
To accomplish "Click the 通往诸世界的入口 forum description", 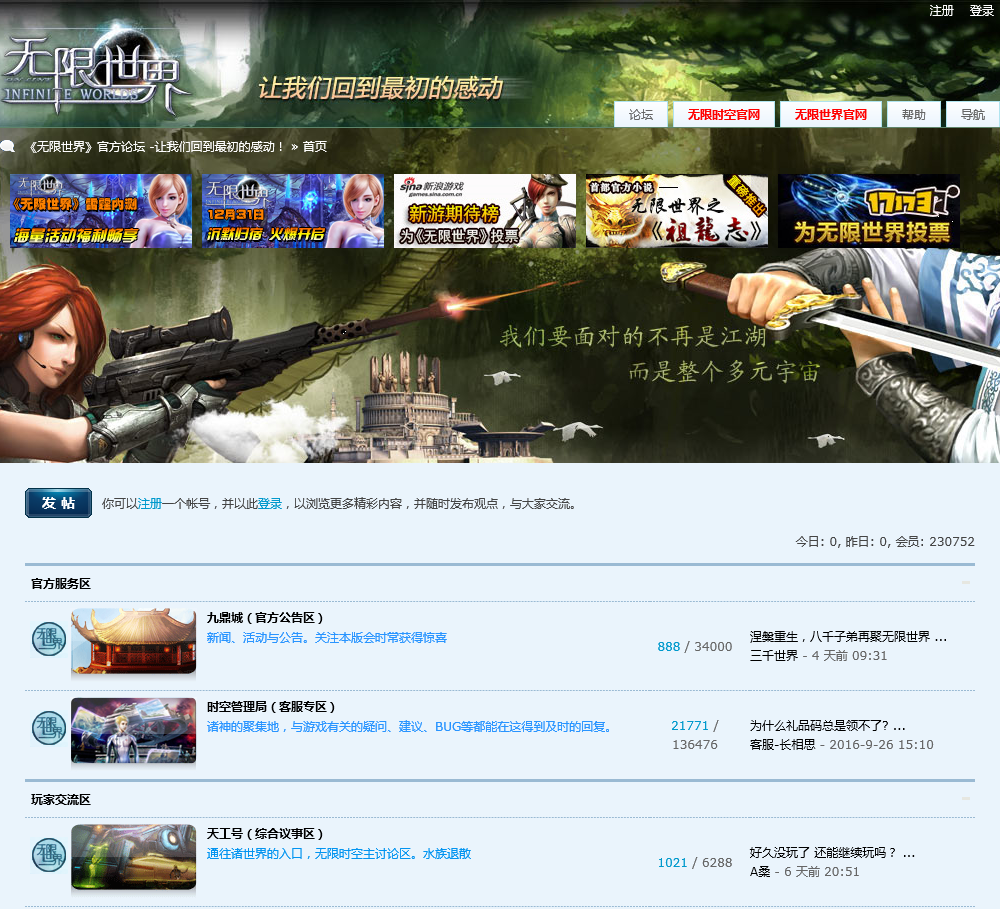I will point(339,854).
